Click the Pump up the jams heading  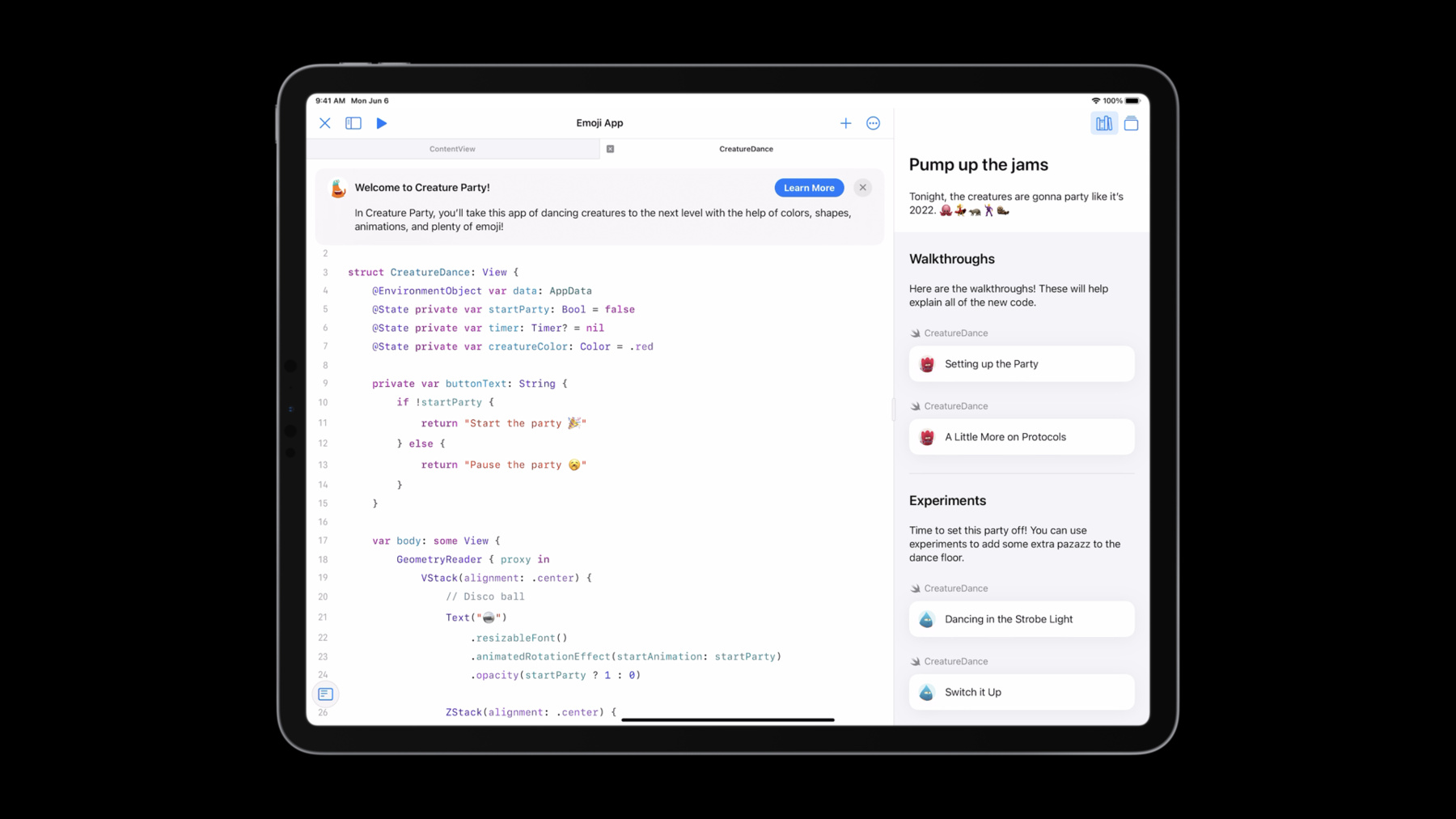(x=978, y=164)
